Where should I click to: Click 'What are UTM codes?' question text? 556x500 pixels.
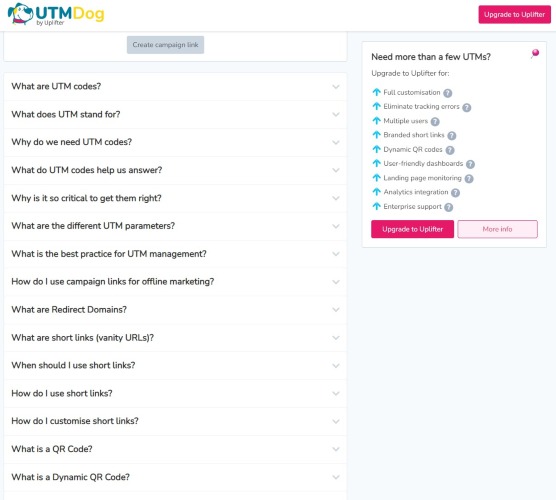point(56,86)
